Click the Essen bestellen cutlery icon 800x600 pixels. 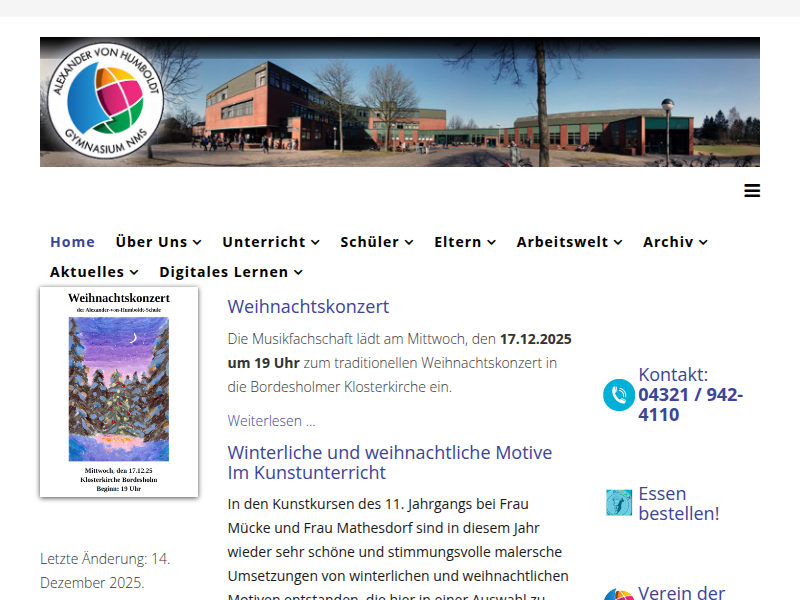pyautogui.click(x=618, y=503)
